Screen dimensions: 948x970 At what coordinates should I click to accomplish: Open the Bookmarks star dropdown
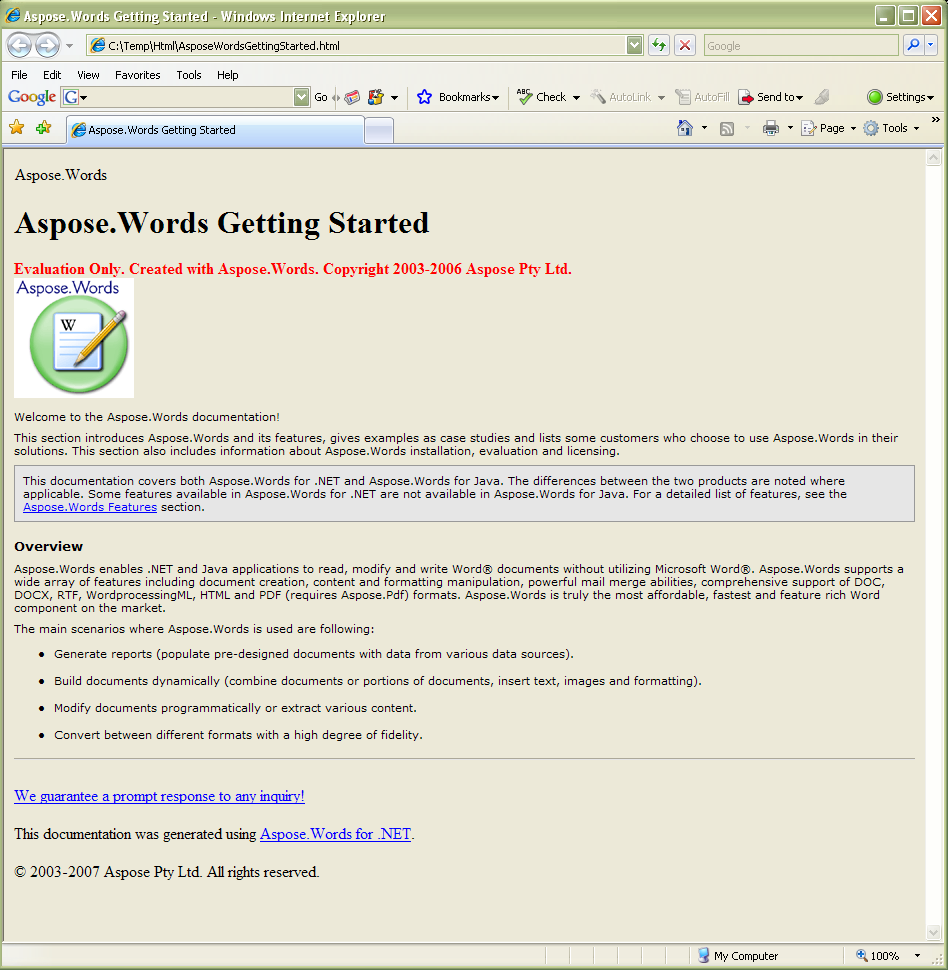(x=458, y=97)
